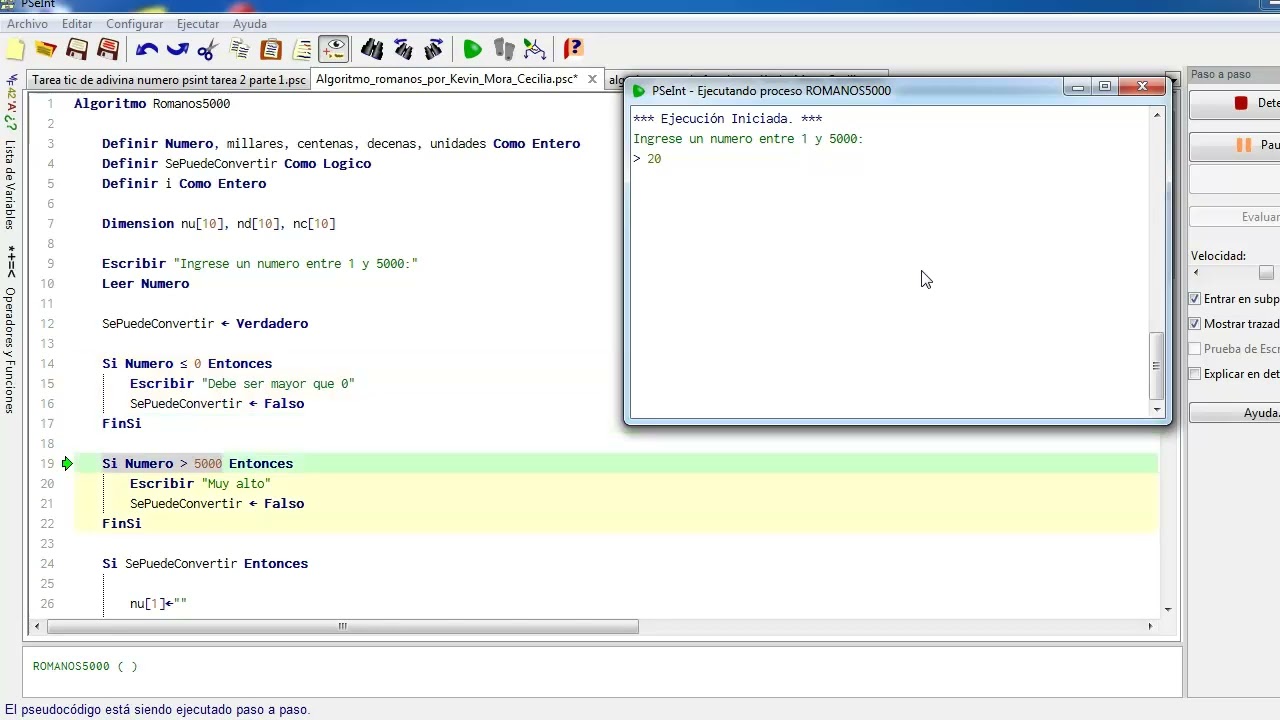Screen dimensions: 1280x720
Task: Check Explicar en detalle checkbox
Action: (x=1195, y=374)
